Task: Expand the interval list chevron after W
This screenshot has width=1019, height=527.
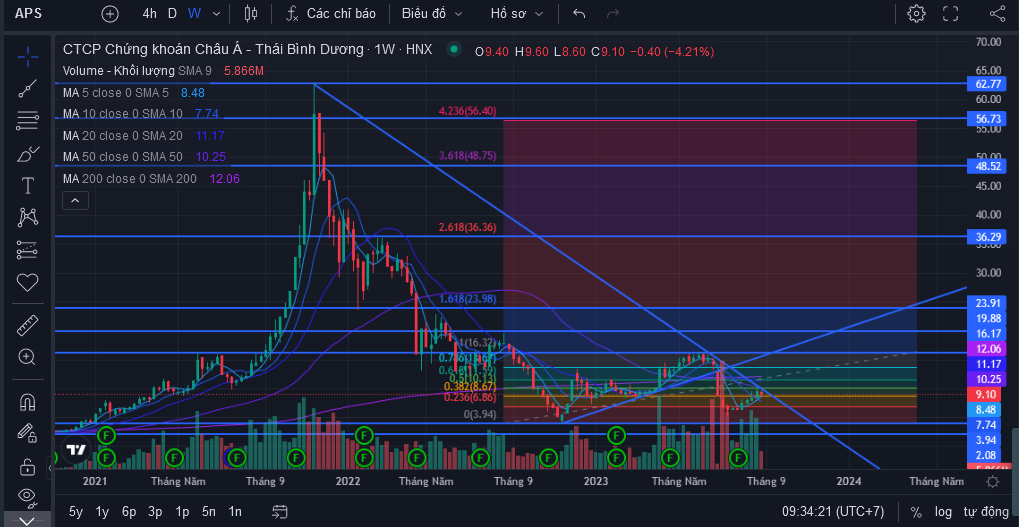Action: (x=216, y=14)
